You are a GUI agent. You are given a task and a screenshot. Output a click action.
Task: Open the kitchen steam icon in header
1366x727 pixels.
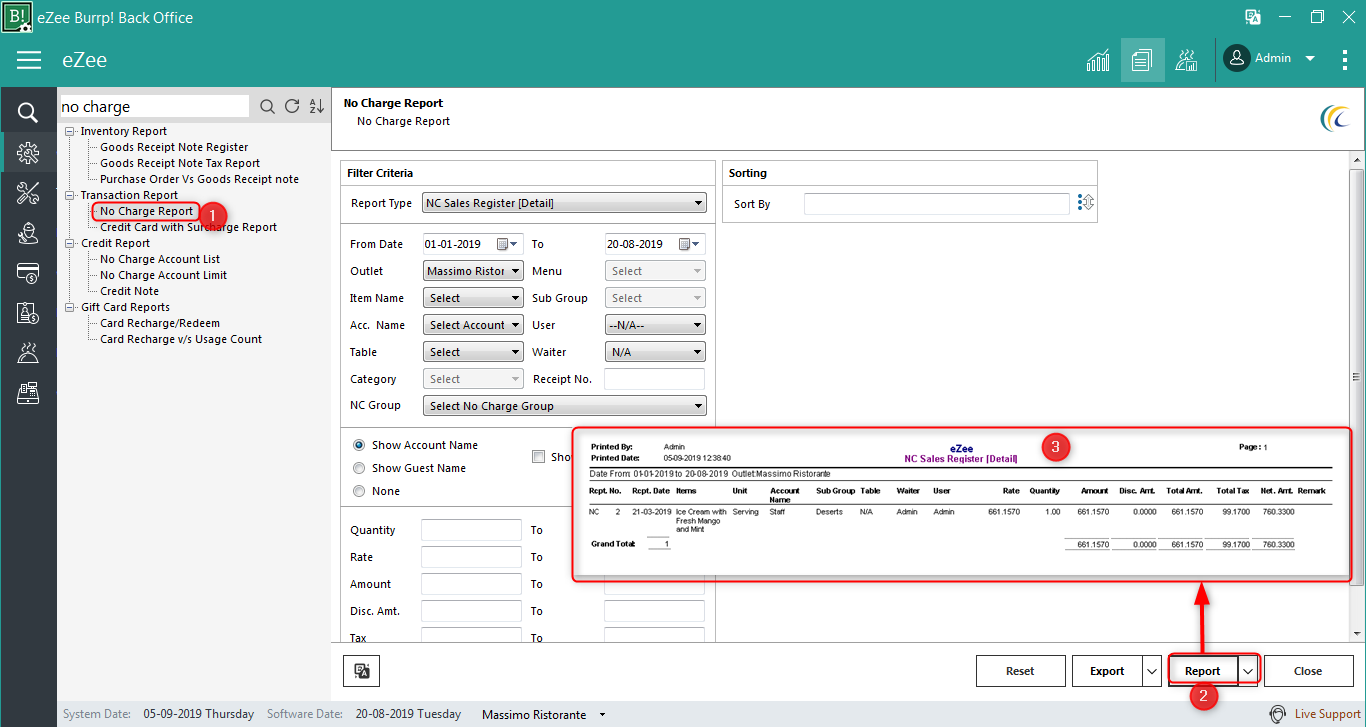[1187, 60]
